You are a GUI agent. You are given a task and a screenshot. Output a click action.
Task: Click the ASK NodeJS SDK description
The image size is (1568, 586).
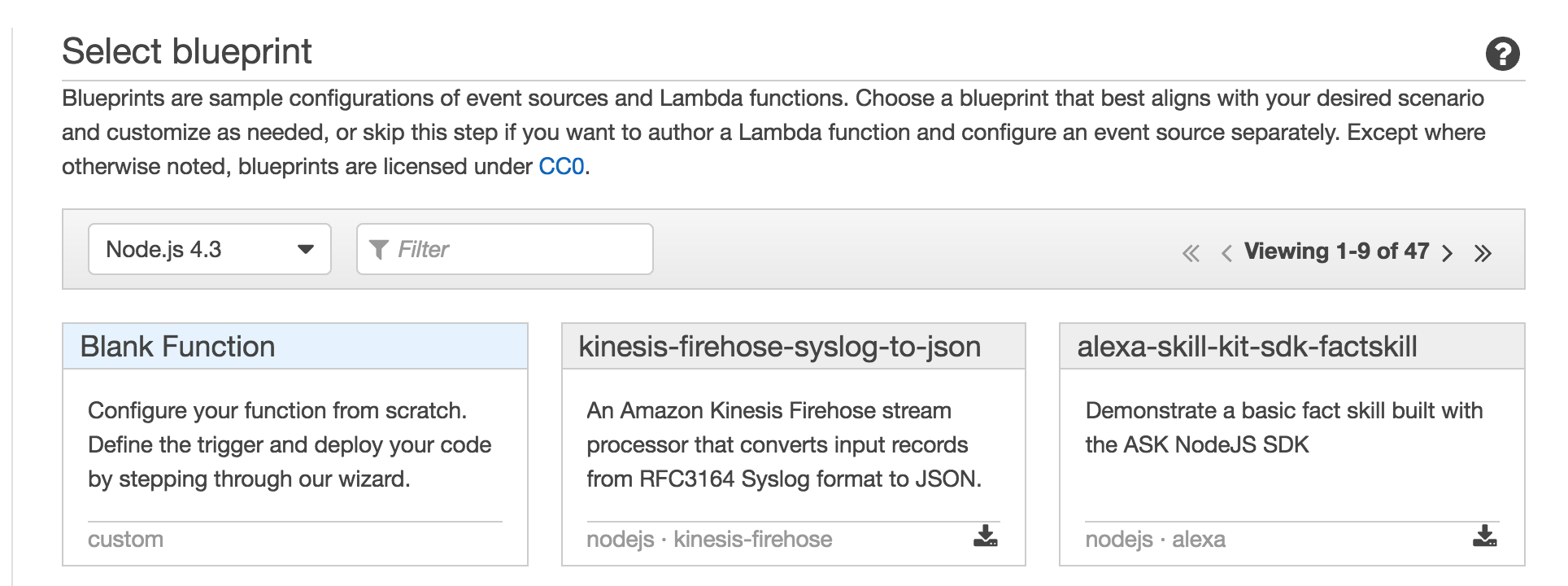click(1284, 427)
